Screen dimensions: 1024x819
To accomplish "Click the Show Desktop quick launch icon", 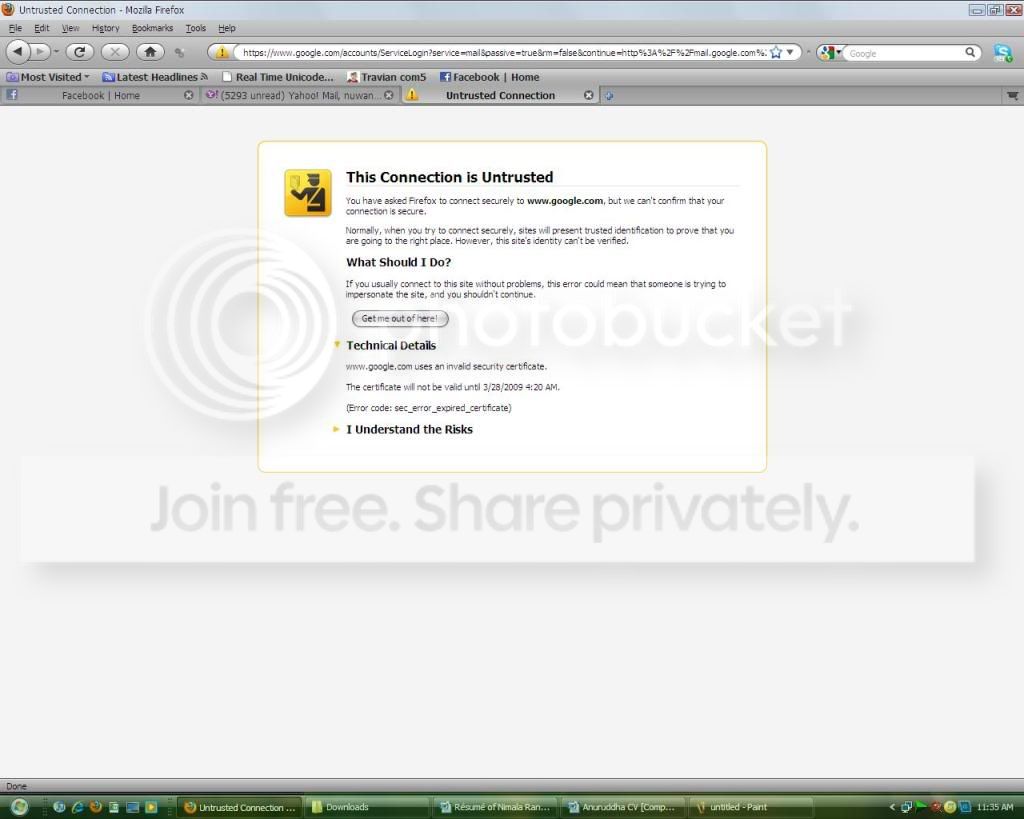I will (x=133, y=807).
